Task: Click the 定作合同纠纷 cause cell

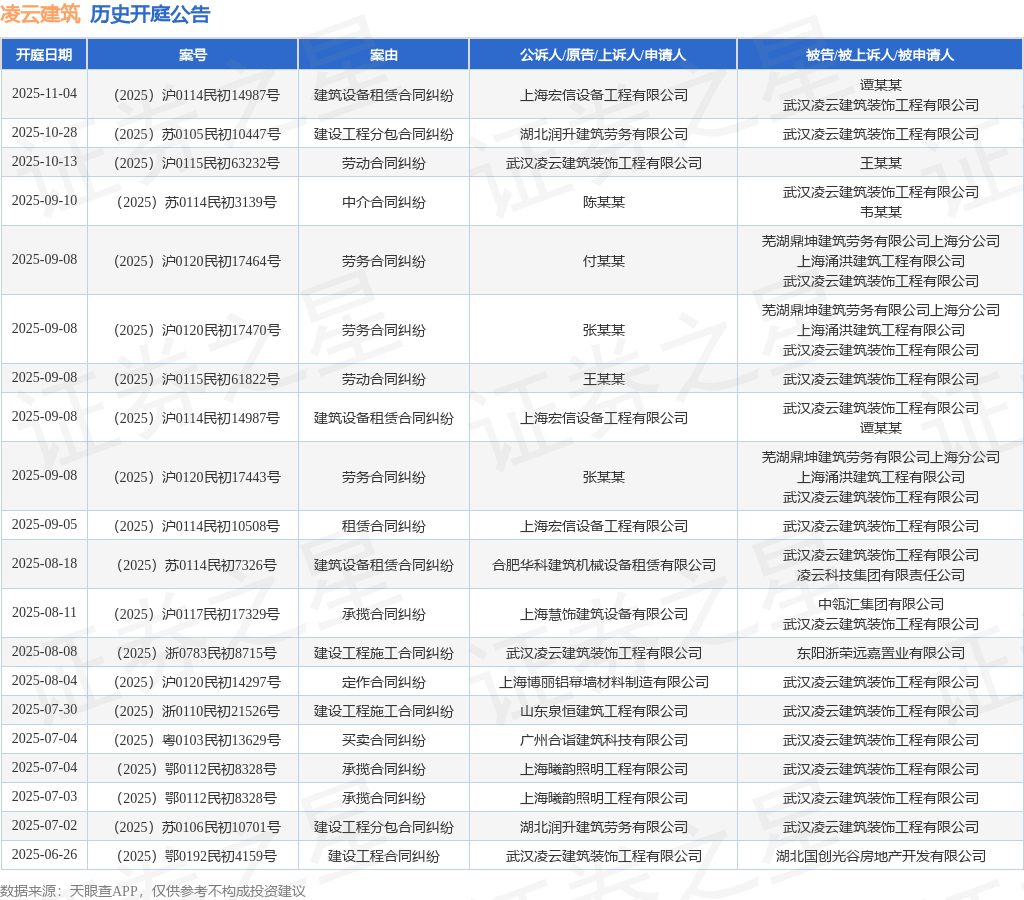Action: [383, 682]
